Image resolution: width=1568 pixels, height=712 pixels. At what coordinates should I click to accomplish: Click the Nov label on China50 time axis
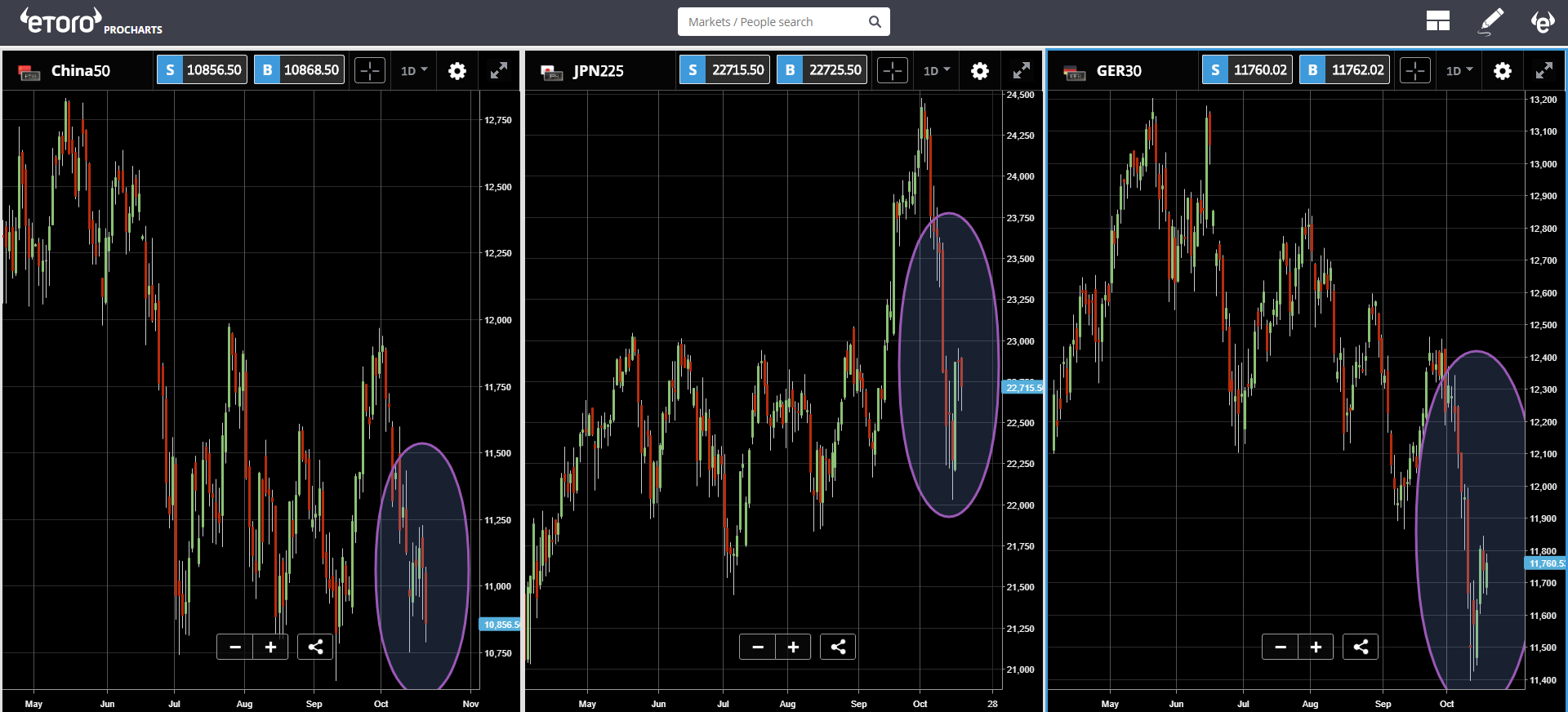[x=470, y=704]
